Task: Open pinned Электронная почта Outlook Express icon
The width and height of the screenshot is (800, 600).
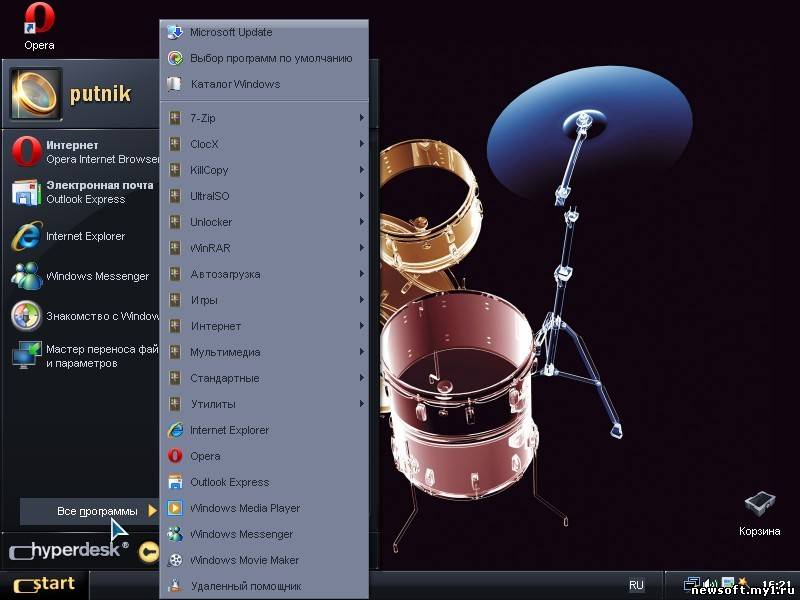Action: 27,192
